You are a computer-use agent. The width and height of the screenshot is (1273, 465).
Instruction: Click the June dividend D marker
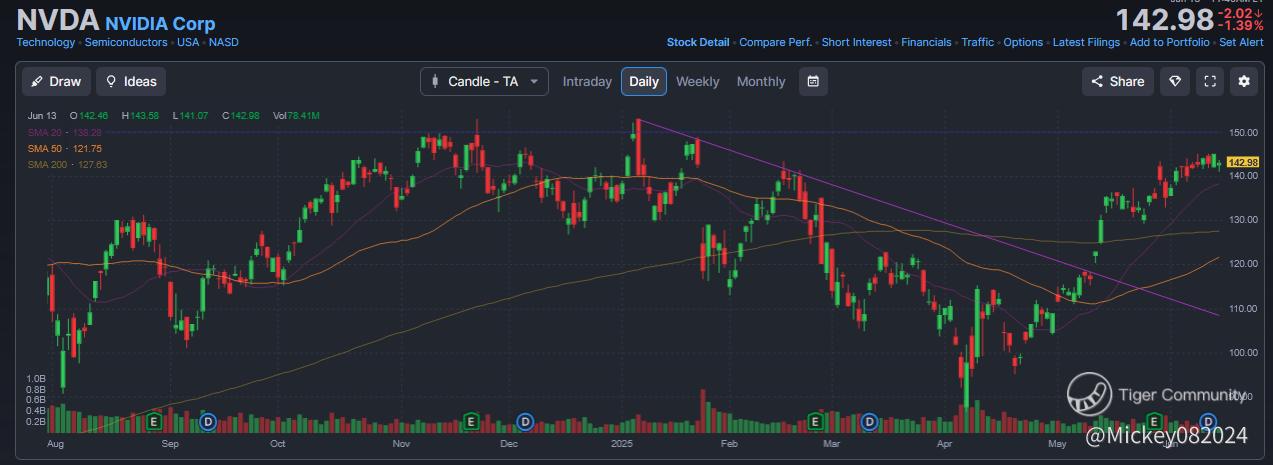[x=1208, y=421]
